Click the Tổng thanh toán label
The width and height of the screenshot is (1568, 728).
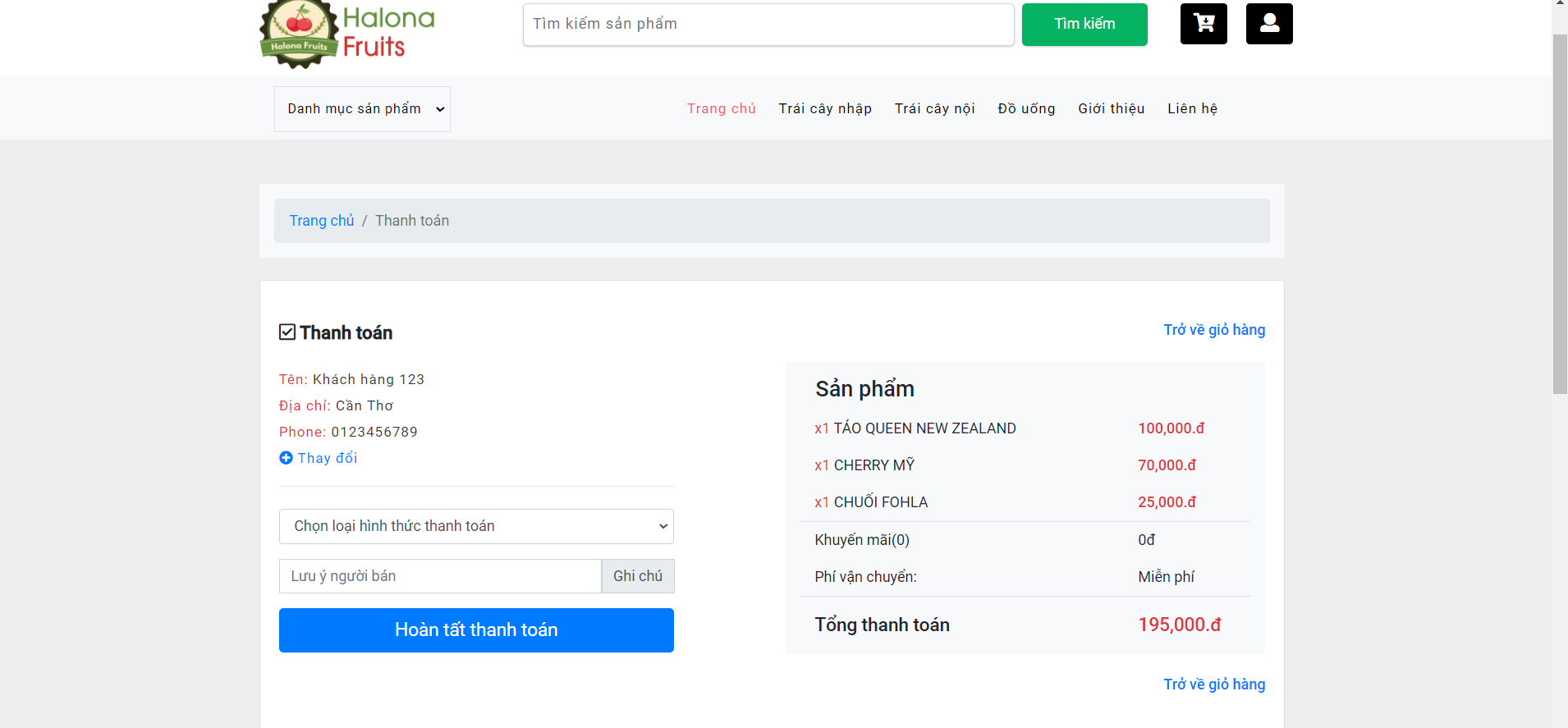click(x=882, y=625)
